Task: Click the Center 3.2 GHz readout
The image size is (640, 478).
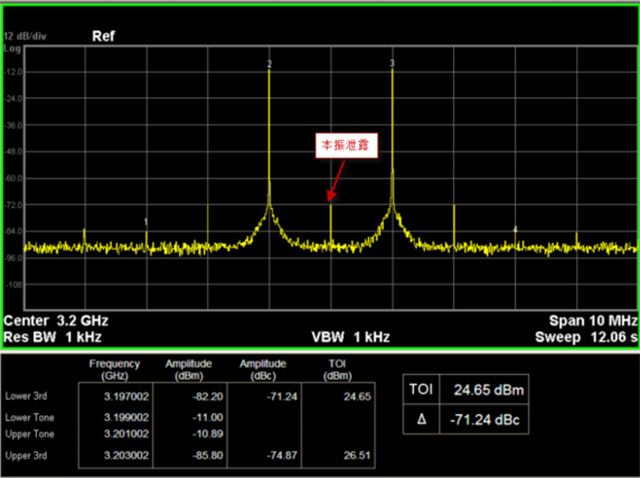Action: 56,321
